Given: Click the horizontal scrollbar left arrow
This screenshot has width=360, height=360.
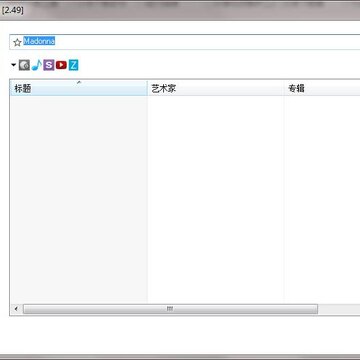Looking at the screenshot, I should point(16,309).
